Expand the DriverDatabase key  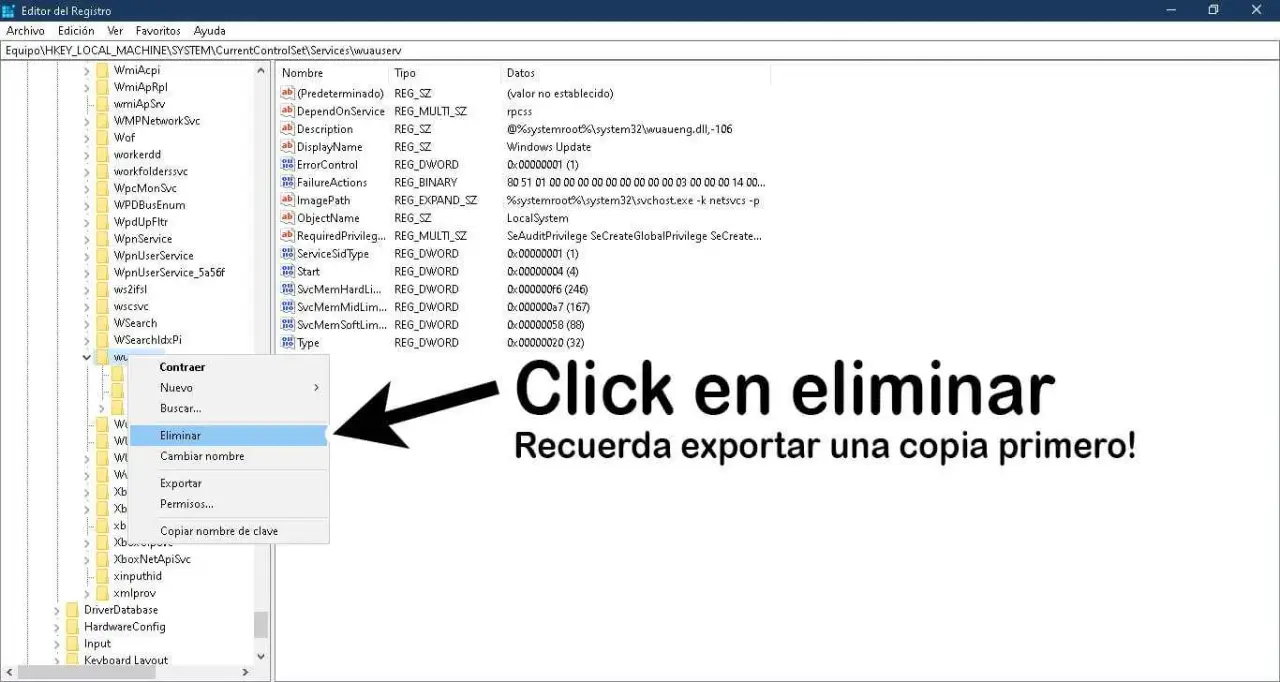click(x=57, y=610)
